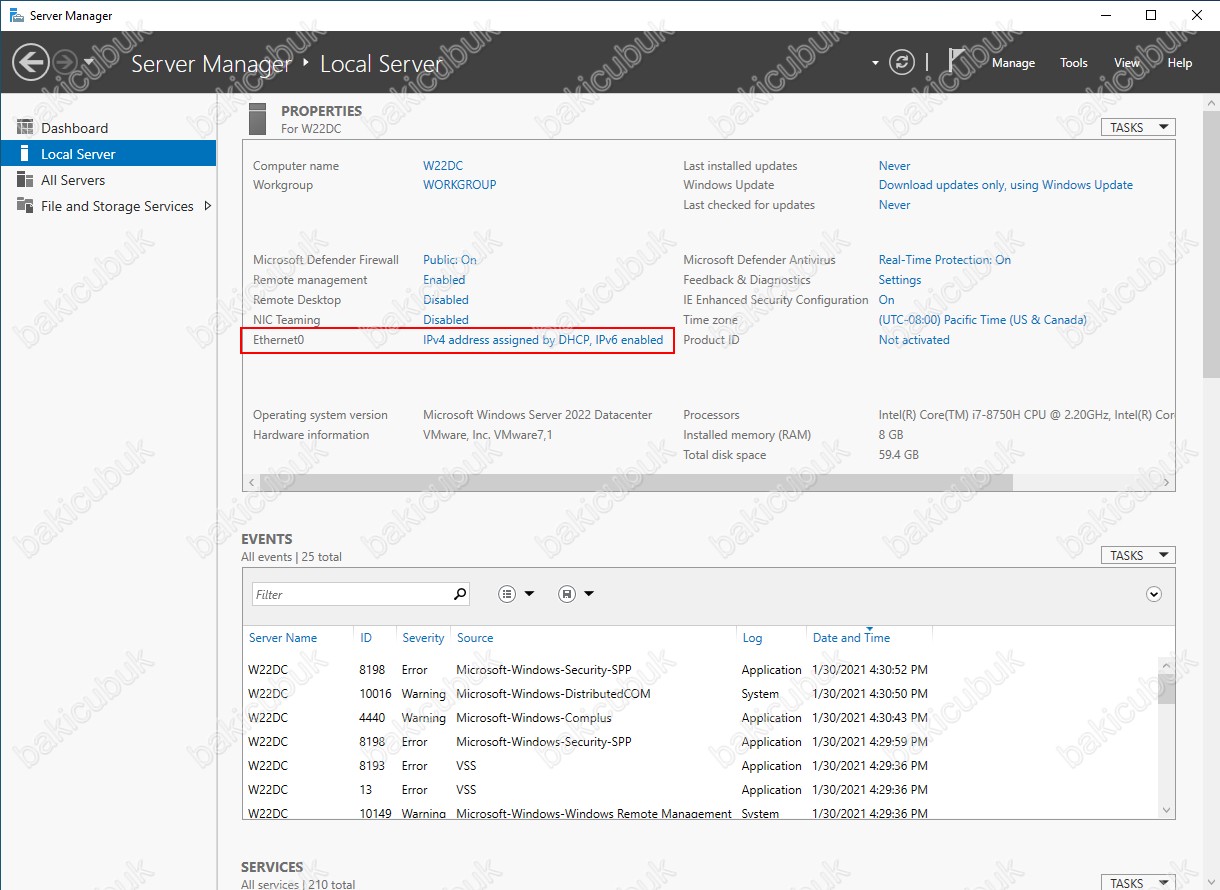Open the Manage menu
Image resolution: width=1220 pixels, height=890 pixels.
pos(1013,63)
